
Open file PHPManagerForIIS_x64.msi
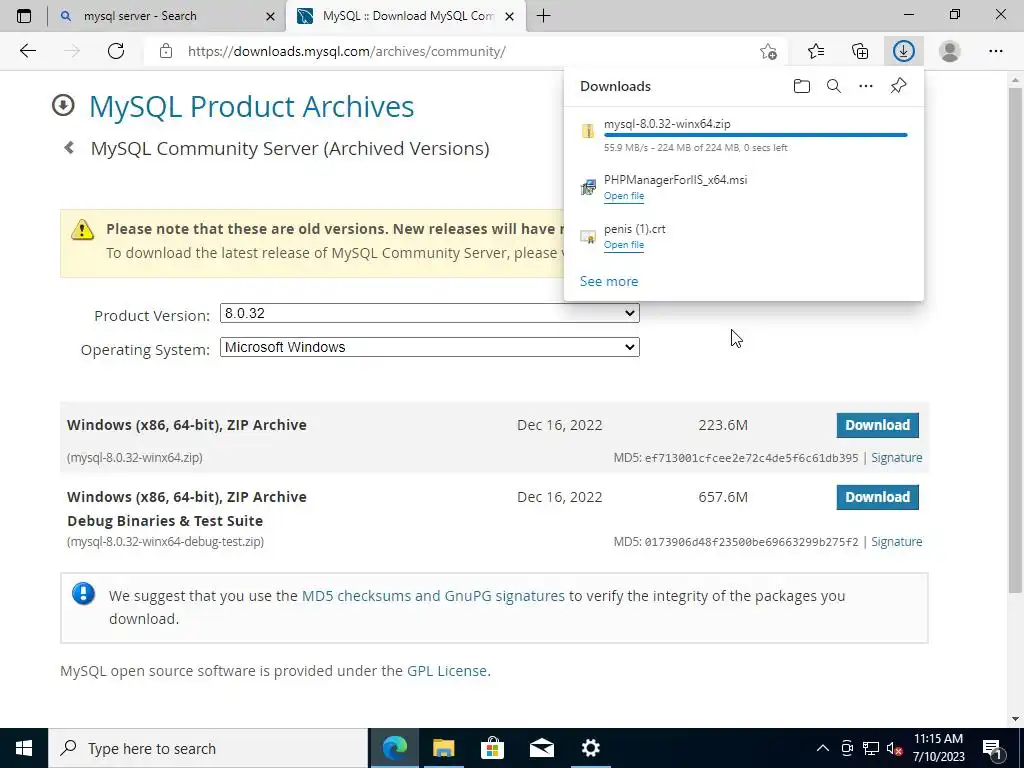click(x=624, y=195)
